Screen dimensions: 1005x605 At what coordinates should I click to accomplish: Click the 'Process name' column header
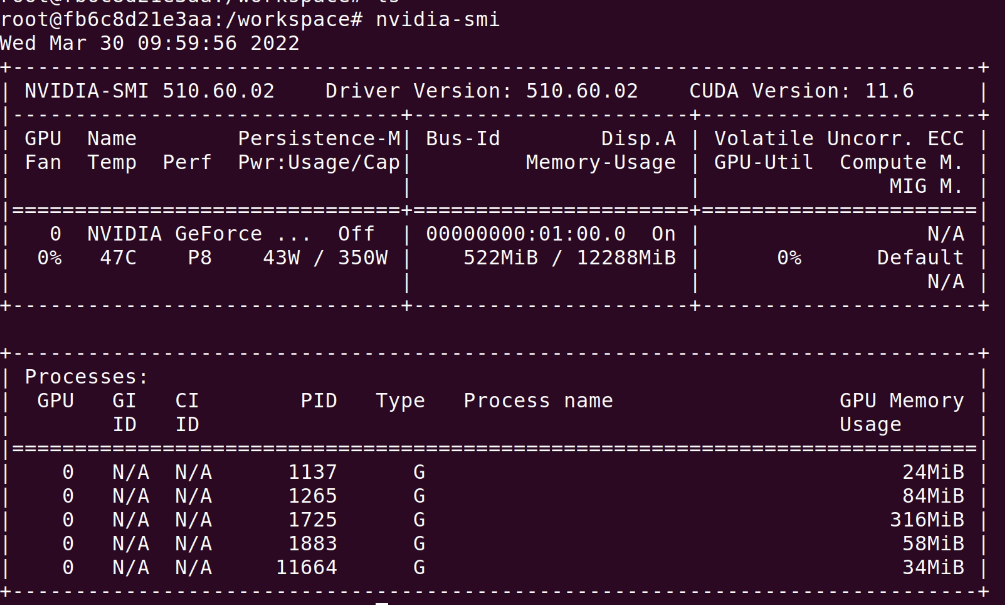point(538,401)
